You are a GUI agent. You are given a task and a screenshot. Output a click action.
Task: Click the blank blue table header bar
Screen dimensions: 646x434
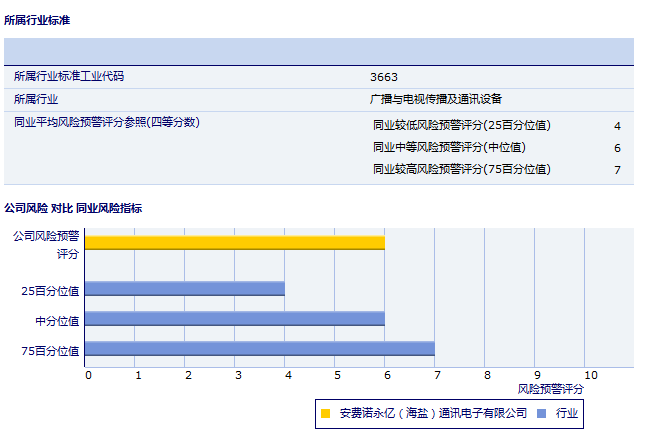318,51
